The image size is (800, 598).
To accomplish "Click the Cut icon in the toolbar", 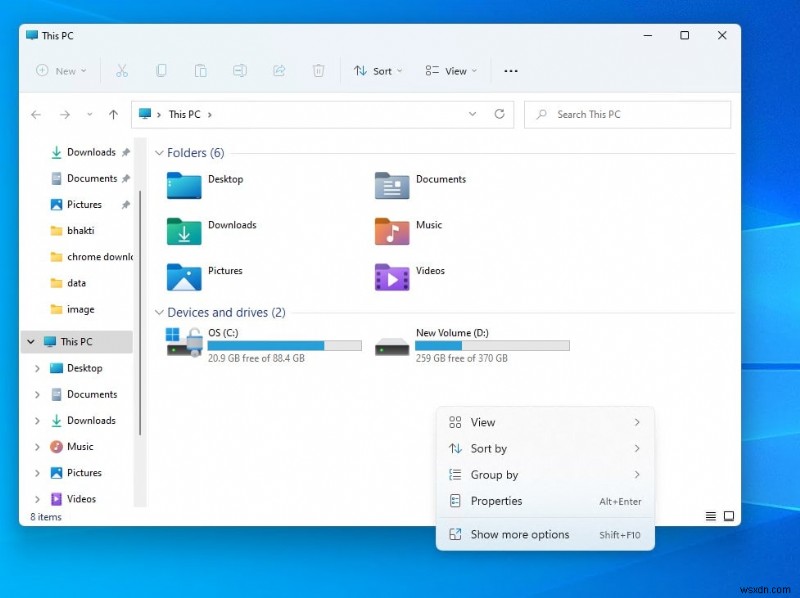I will (x=122, y=71).
